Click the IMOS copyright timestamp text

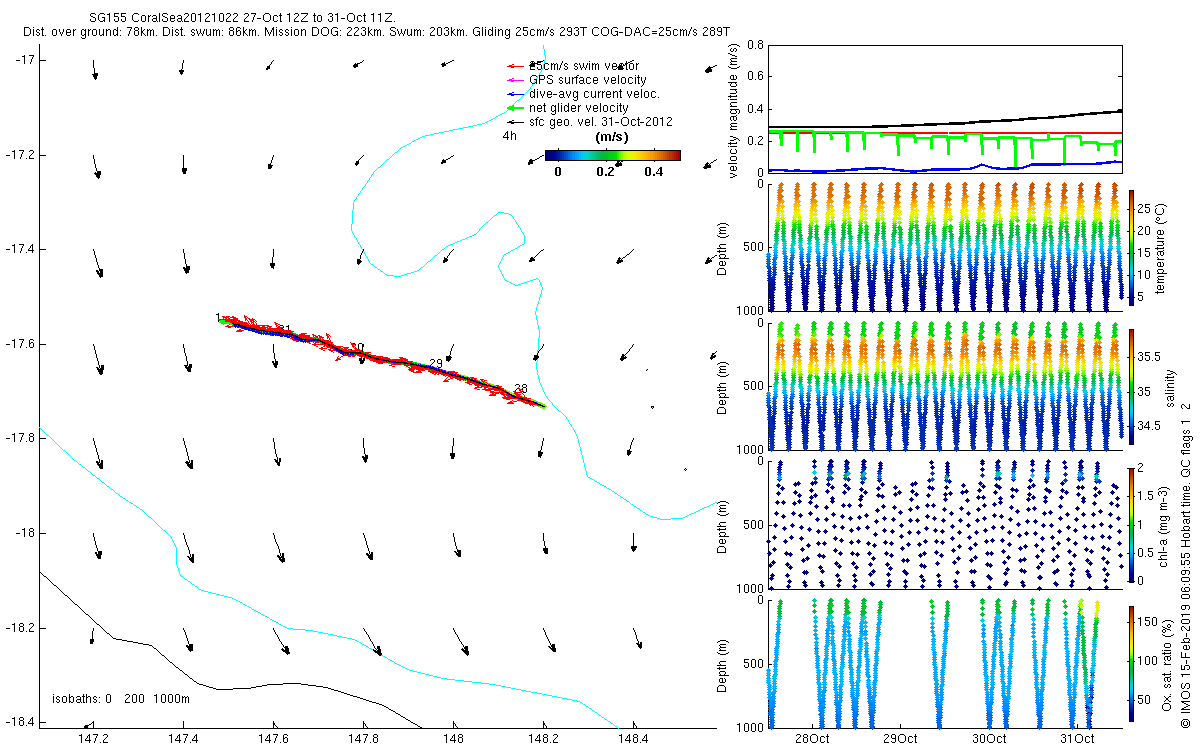coord(1184,563)
